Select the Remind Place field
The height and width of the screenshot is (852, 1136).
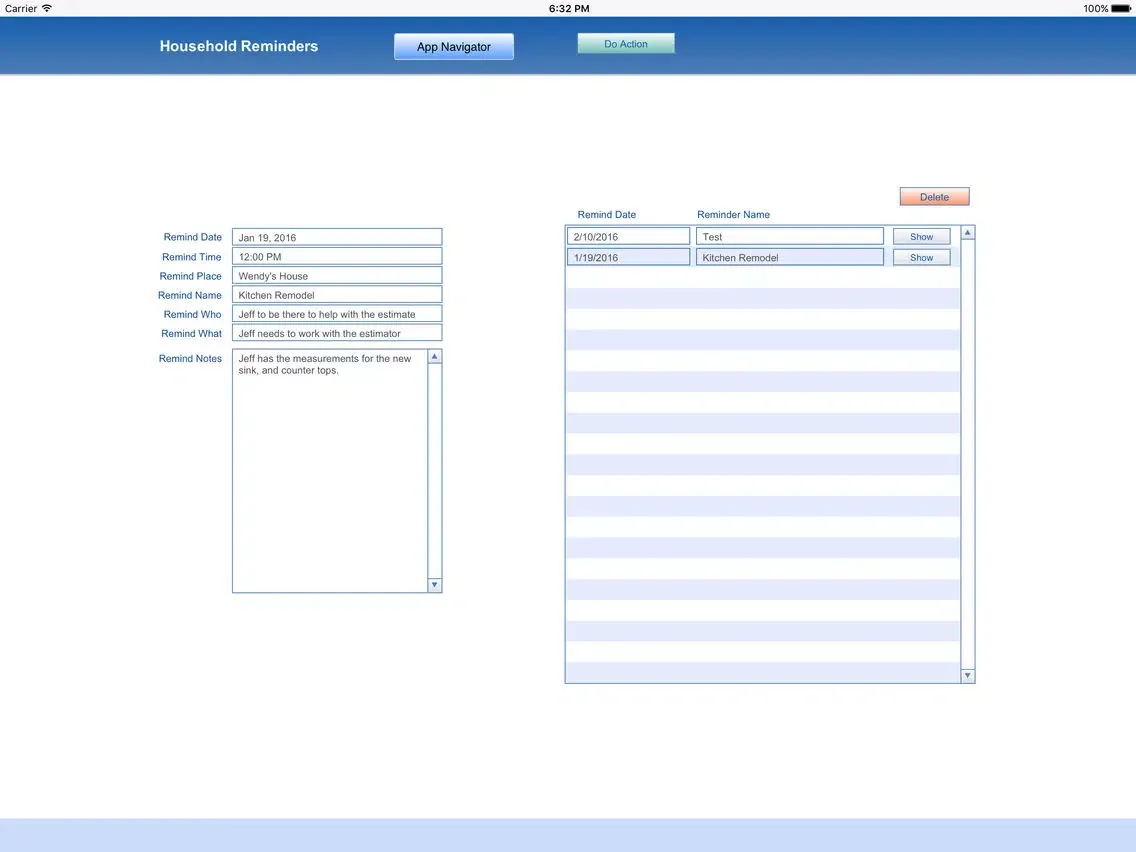click(x=337, y=276)
